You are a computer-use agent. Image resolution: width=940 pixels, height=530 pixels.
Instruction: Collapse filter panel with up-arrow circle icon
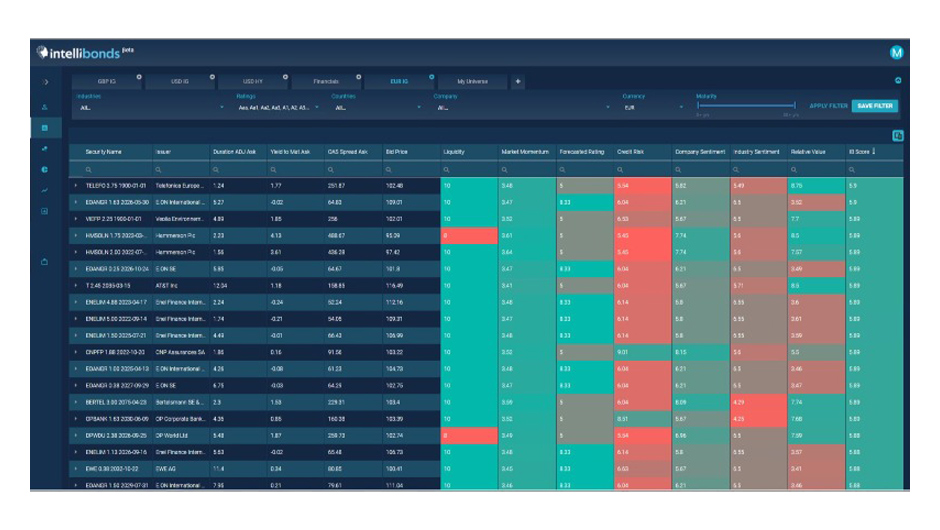[x=897, y=80]
